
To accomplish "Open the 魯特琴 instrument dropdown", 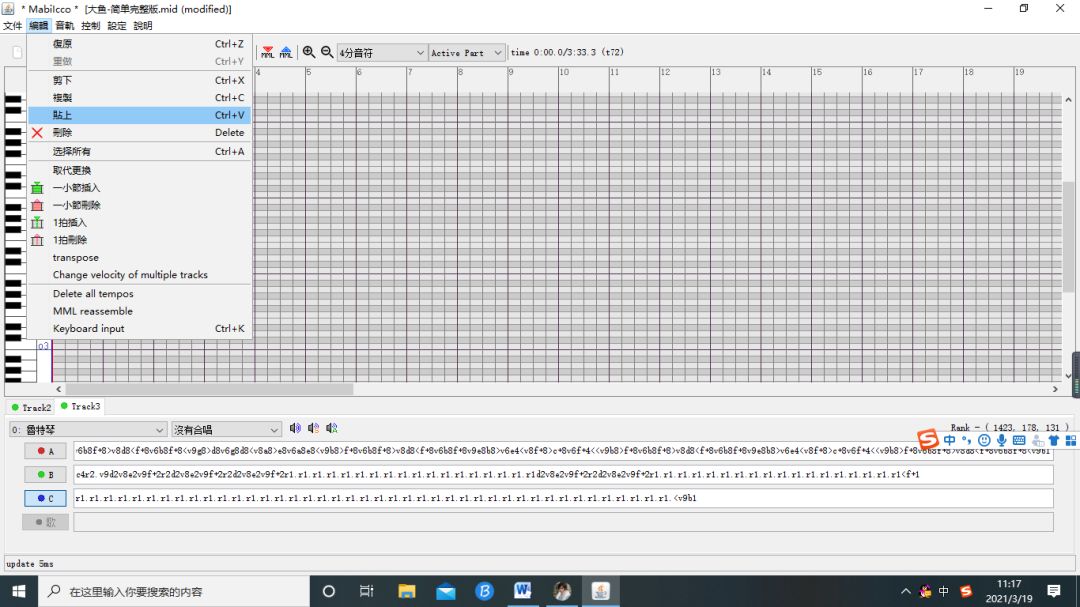I will click(x=88, y=430).
